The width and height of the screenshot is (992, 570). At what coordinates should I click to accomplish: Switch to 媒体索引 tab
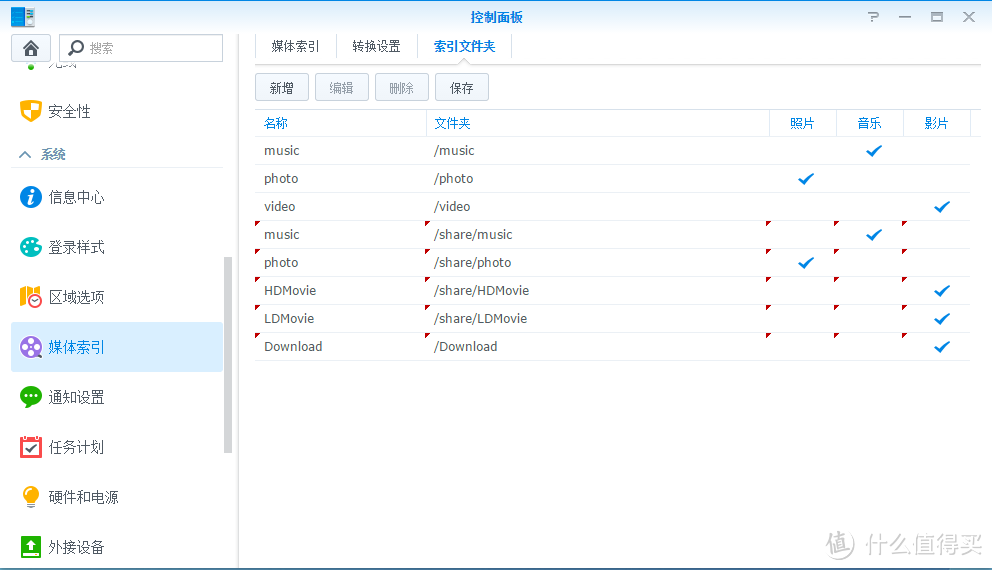(295, 46)
